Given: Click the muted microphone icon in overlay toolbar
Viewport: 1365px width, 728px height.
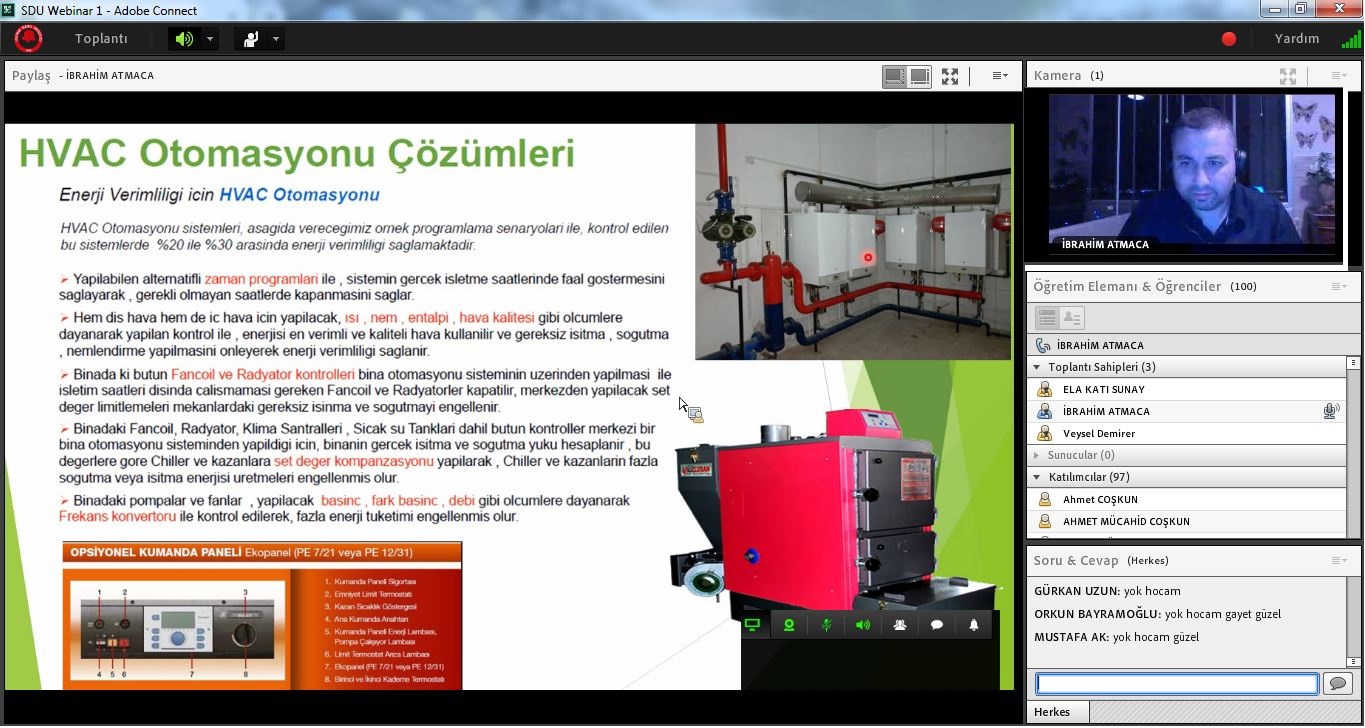Looking at the screenshot, I should 826,625.
